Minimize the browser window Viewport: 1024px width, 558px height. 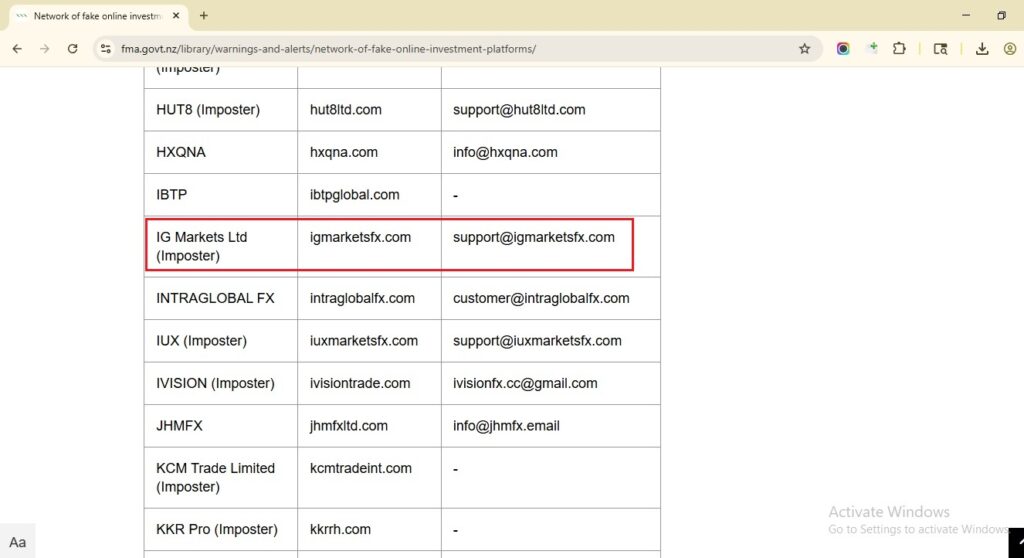pyautogui.click(x=966, y=15)
